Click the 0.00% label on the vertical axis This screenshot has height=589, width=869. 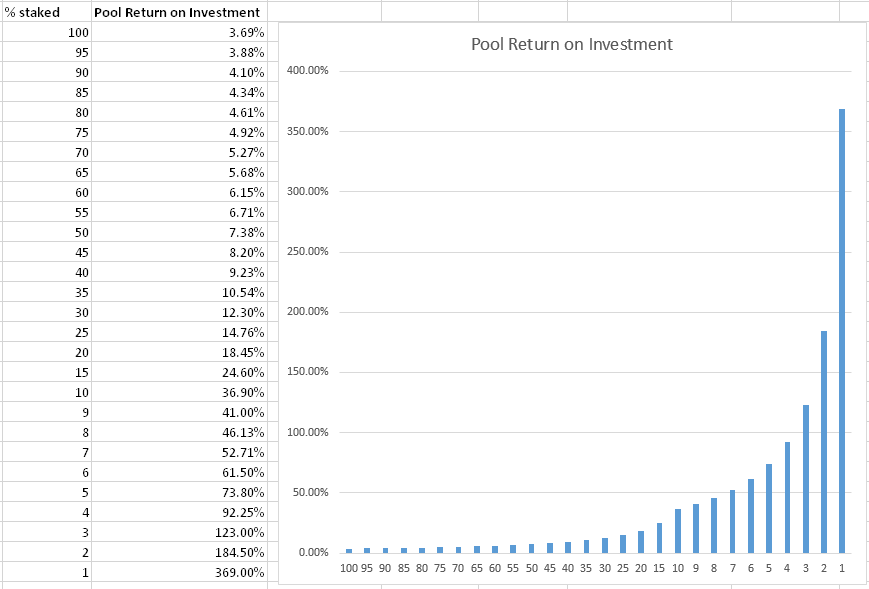[x=312, y=552]
